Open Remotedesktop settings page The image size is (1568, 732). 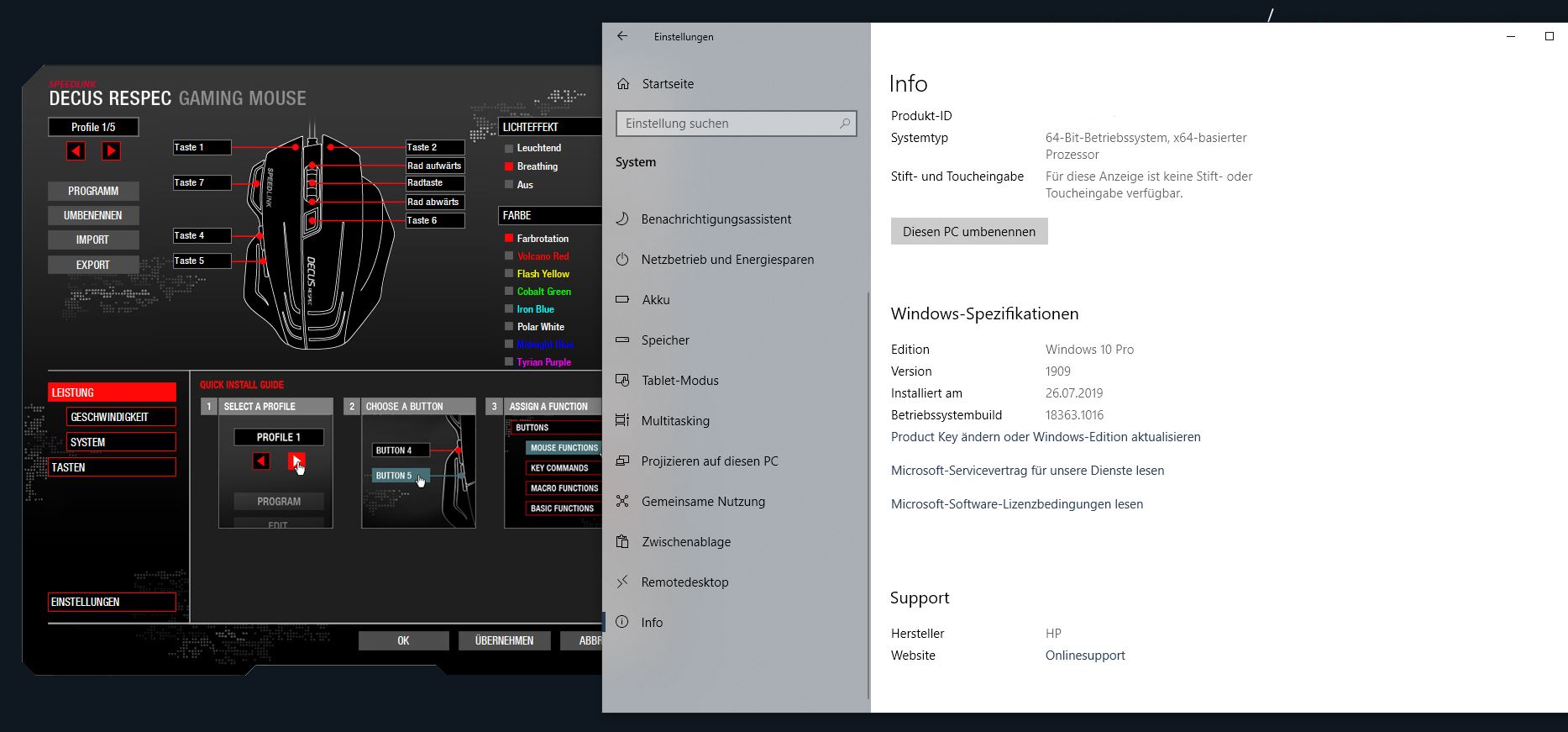pos(685,582)
